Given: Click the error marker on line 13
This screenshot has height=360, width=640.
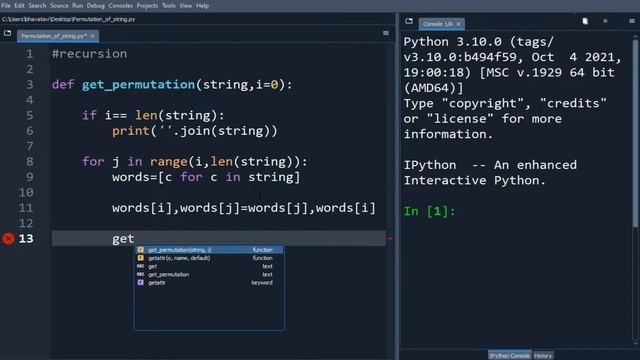Looking at the screenshot, I should click(x=8, y=238).
